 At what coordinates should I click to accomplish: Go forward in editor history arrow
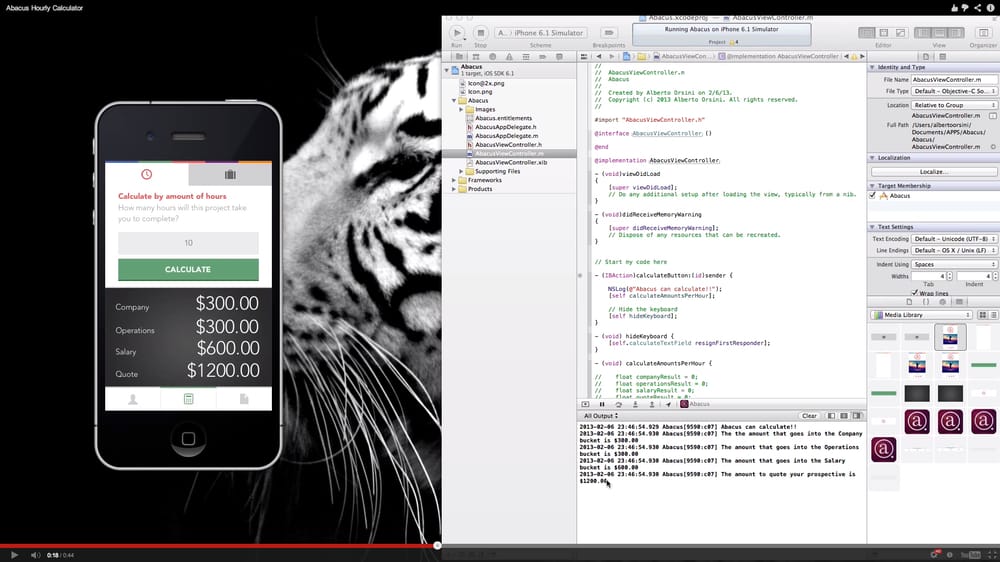click(611, 56)
